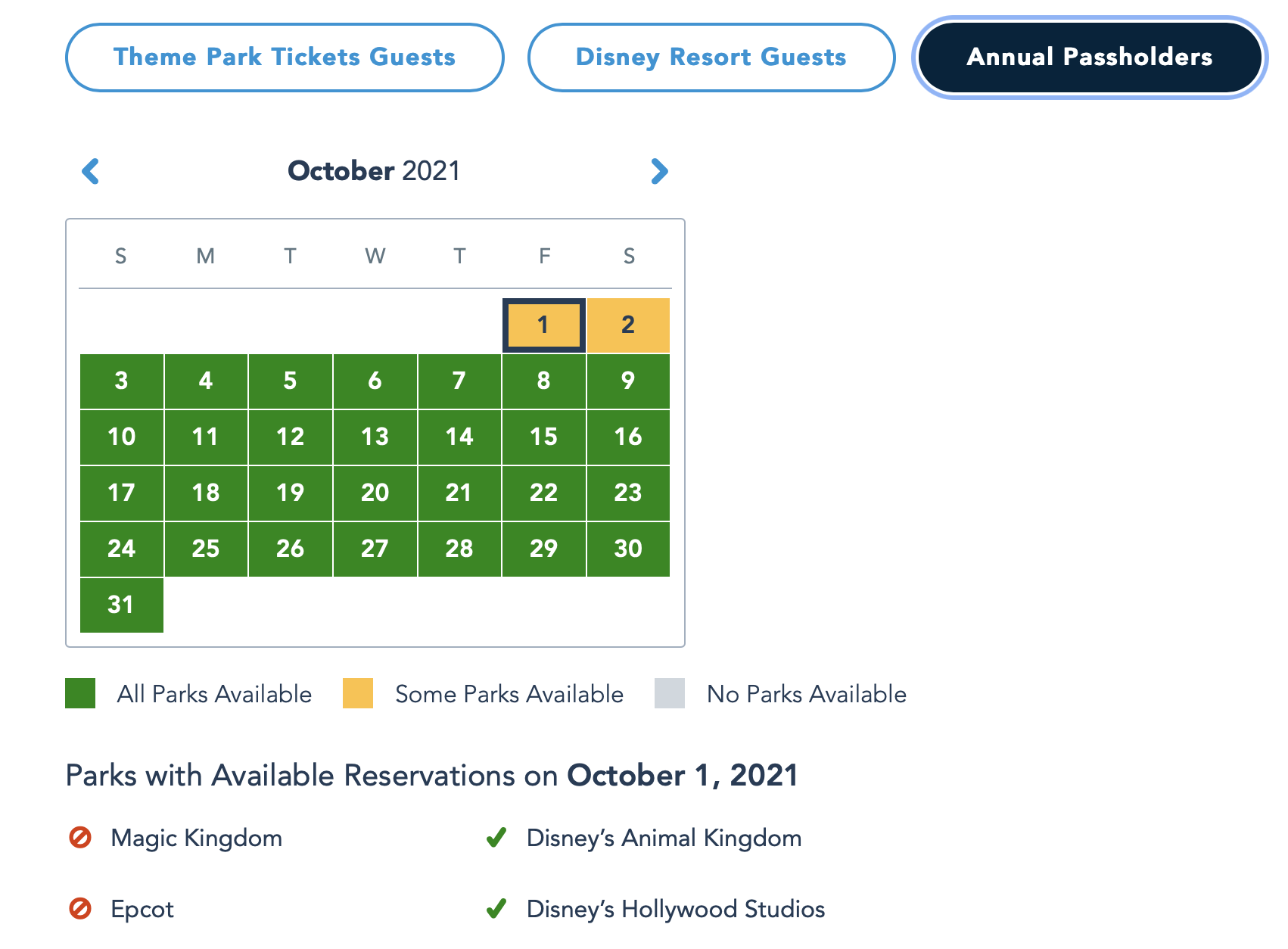Choose October 2 on the calendar
The image size is (1288, 949).
(x=628, y=325)
